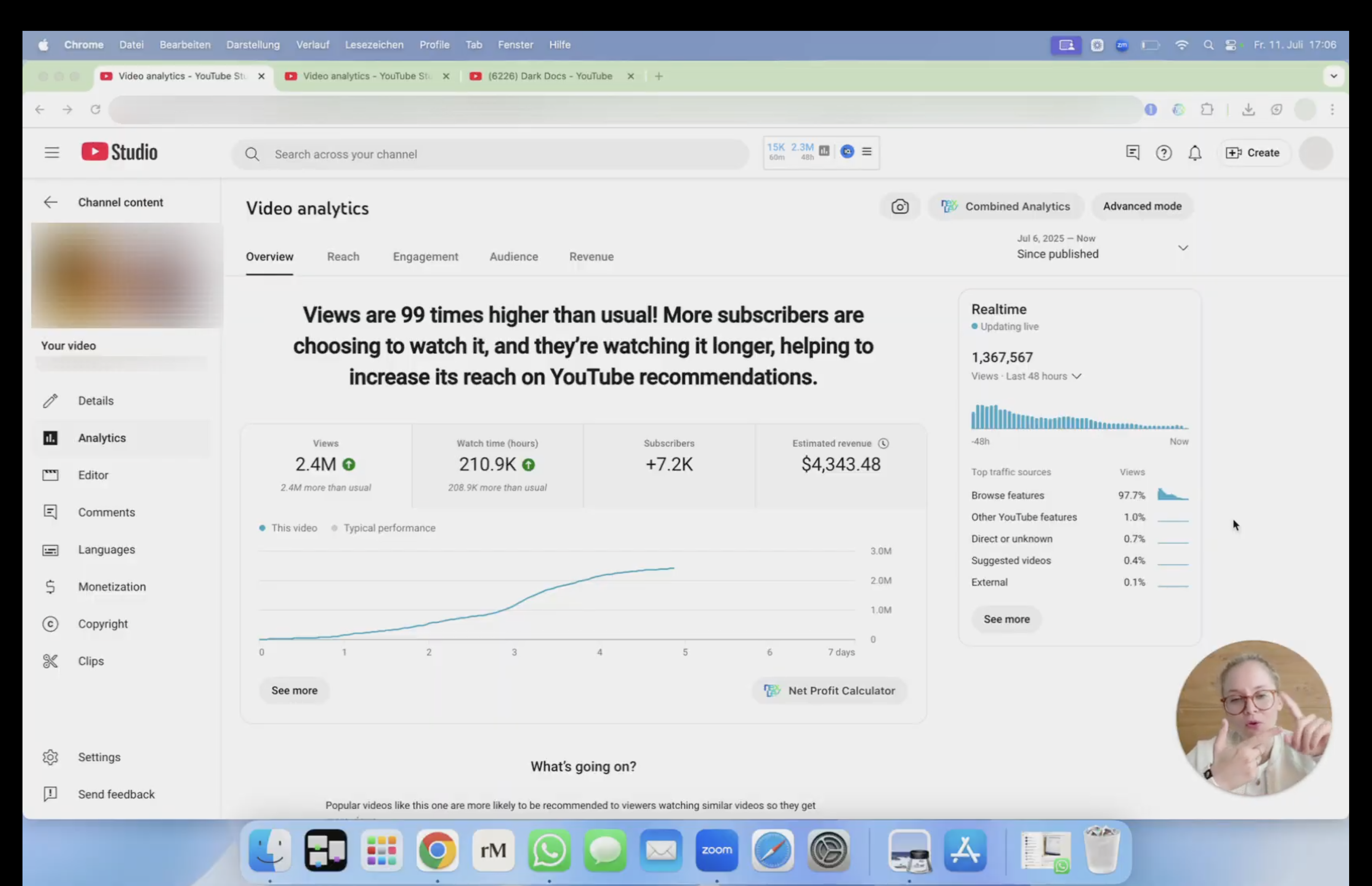Click the blue circle extension icon in the header
This screenshot has height=886, width=1372.
coord(847,151)
